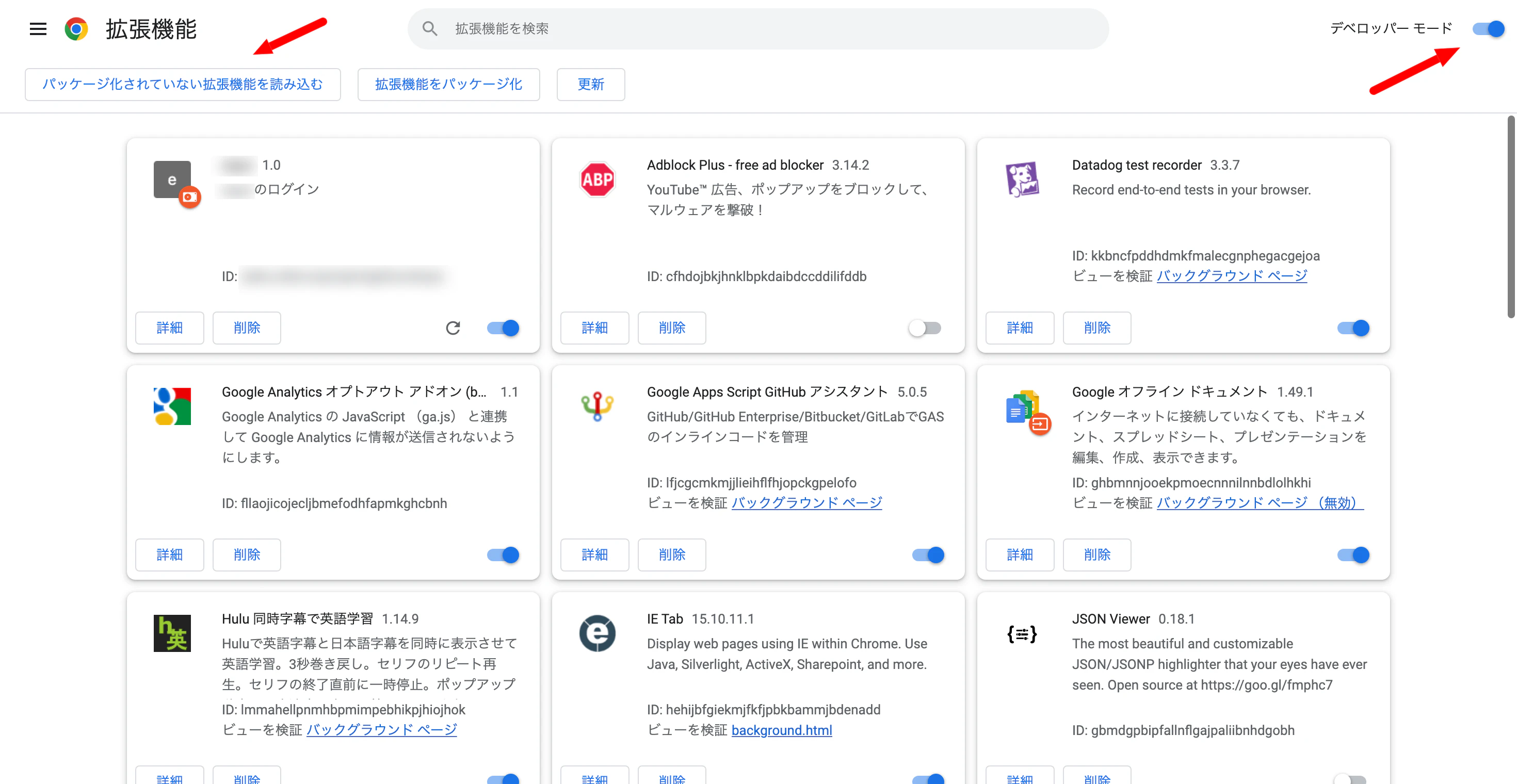Click the search magnifier icon

pos(430,29)
